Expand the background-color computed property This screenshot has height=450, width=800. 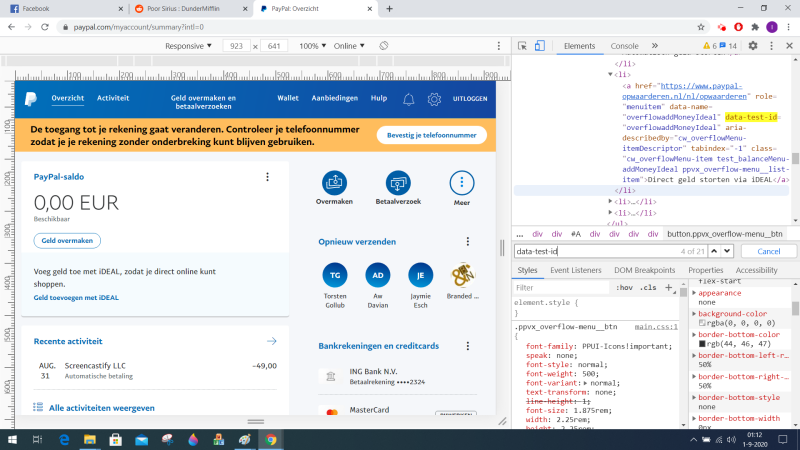[695, 314]
